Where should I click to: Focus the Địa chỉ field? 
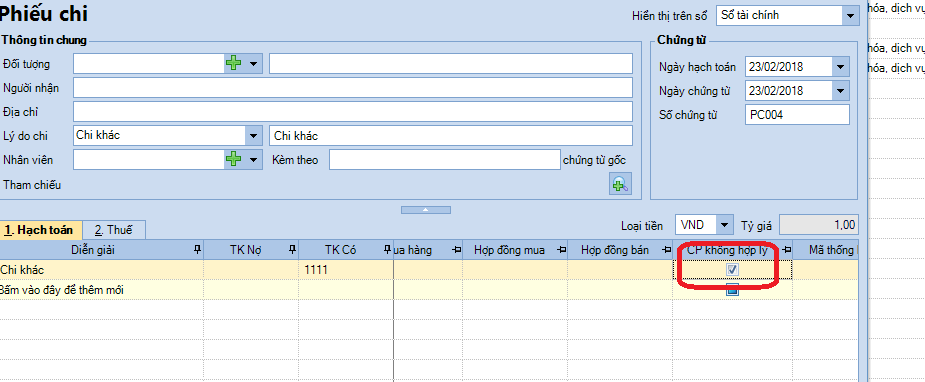point(353,111)
